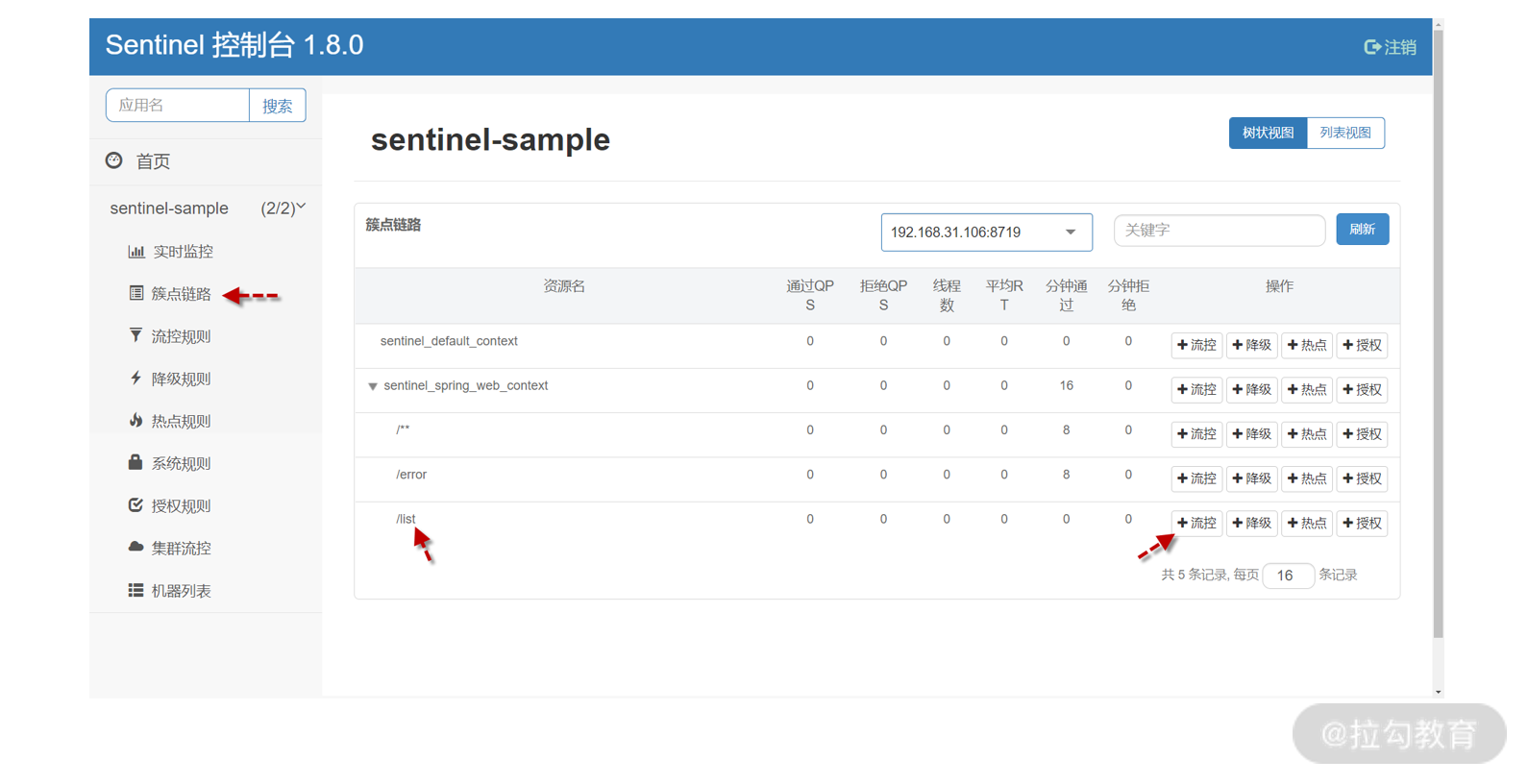Click the 注销 logout link
The height and width of the screenshot is (784, 1528).
[x=1391, y=47]
